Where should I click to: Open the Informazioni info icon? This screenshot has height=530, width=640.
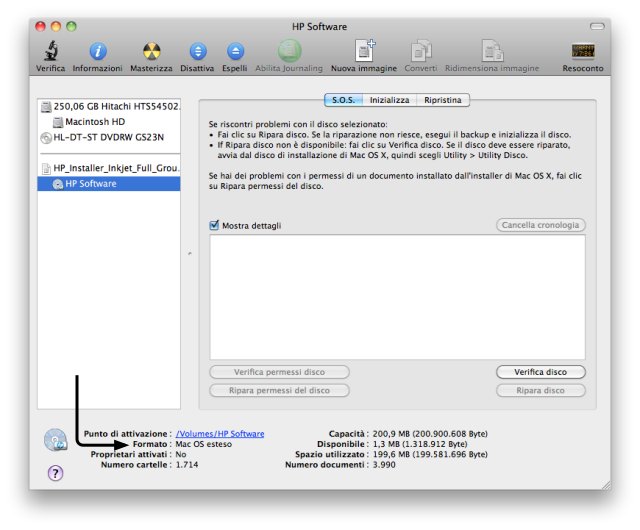[98, 51]
